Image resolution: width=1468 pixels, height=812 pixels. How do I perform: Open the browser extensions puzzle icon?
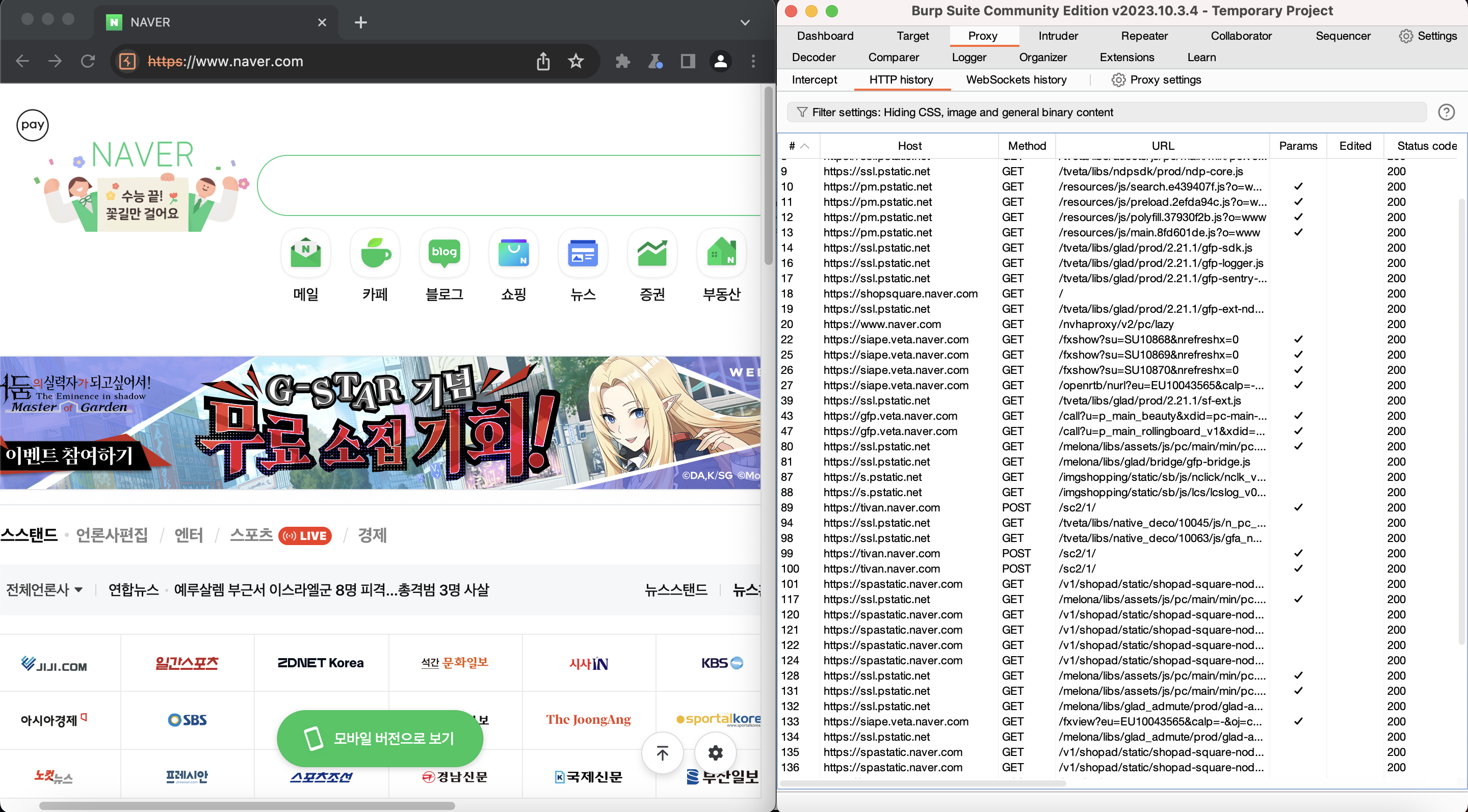coord(623,61)
